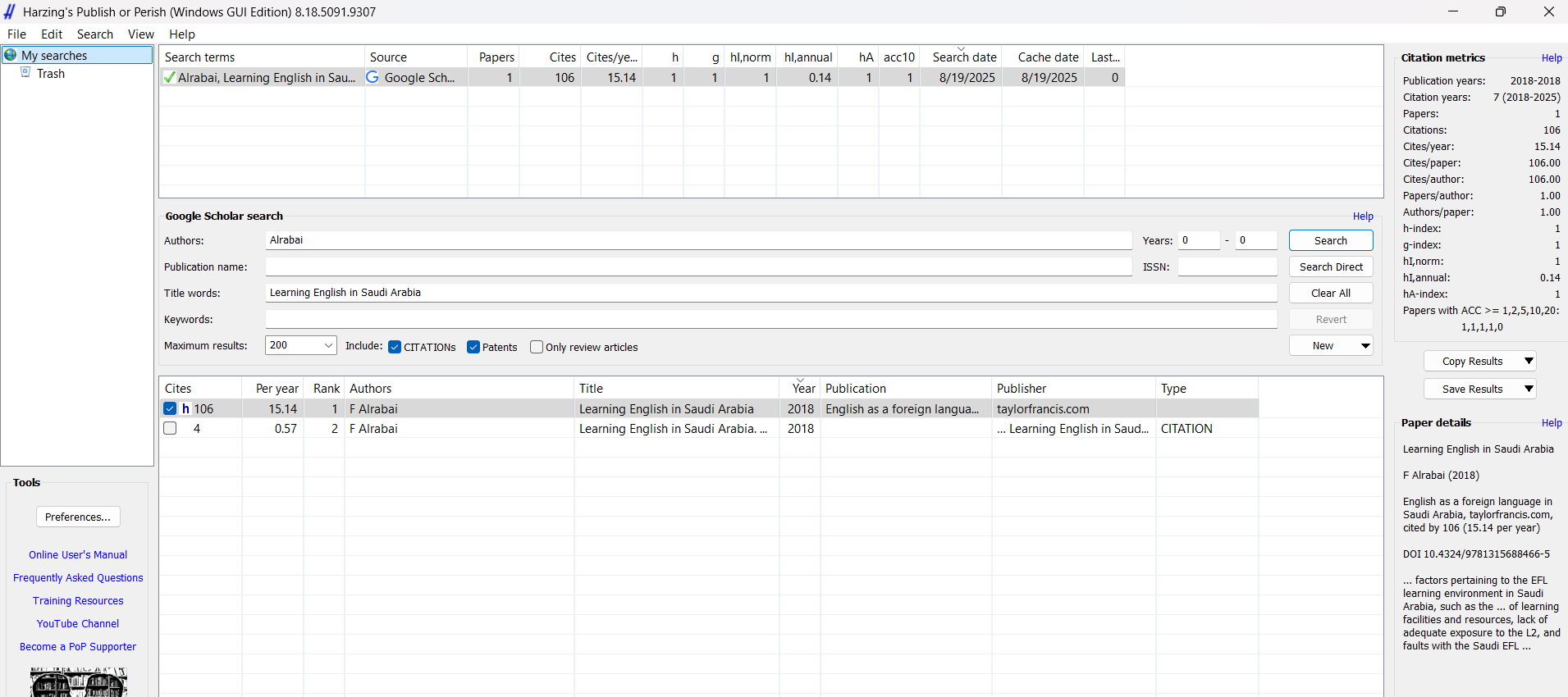1568x697 pixels.
Task: Click the Publish or Perish app icon in title bar
Action: 10,11
